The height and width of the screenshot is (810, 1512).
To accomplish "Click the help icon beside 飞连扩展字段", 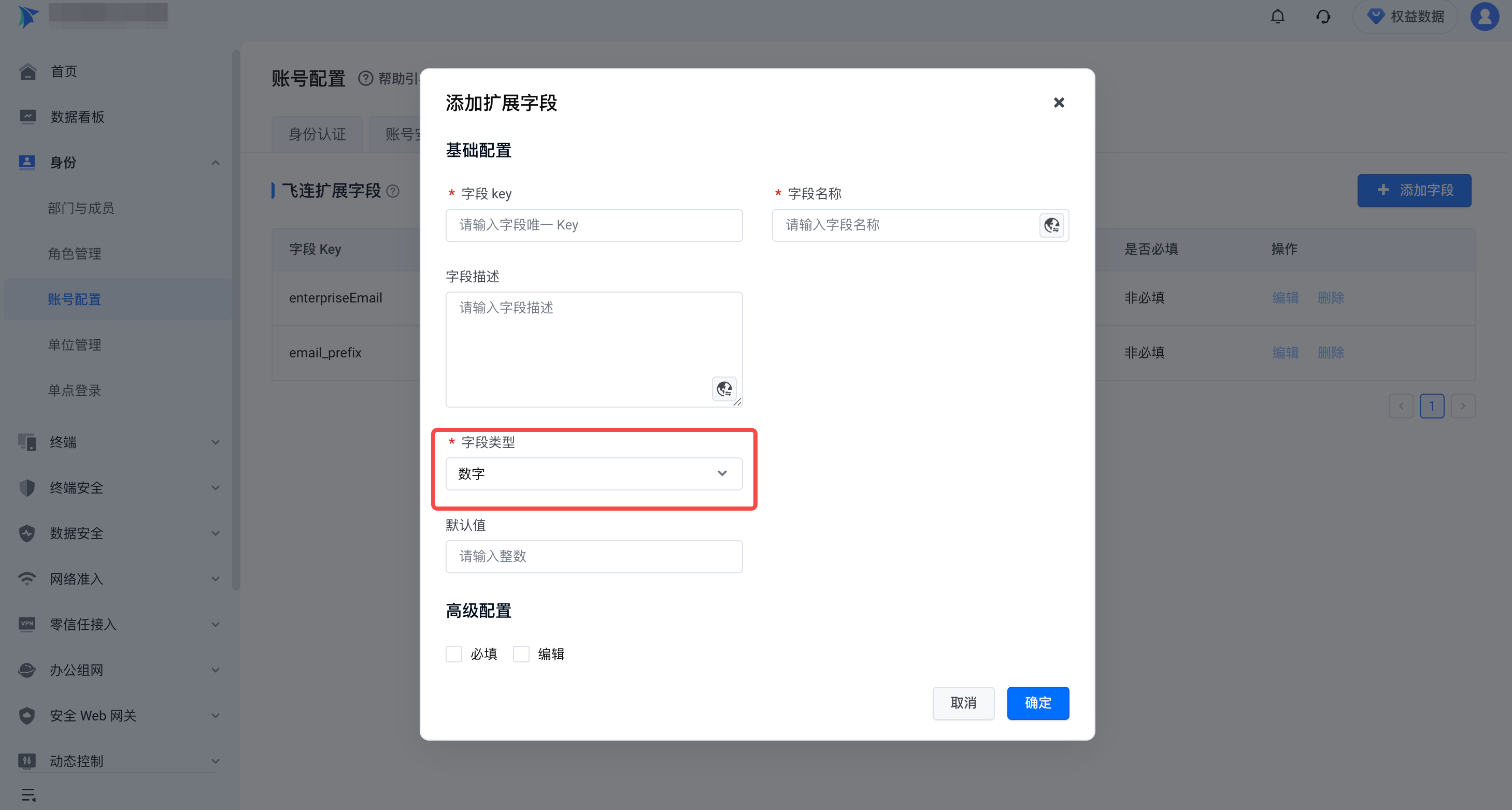I will pyautogui.click(x=393, y=191).
